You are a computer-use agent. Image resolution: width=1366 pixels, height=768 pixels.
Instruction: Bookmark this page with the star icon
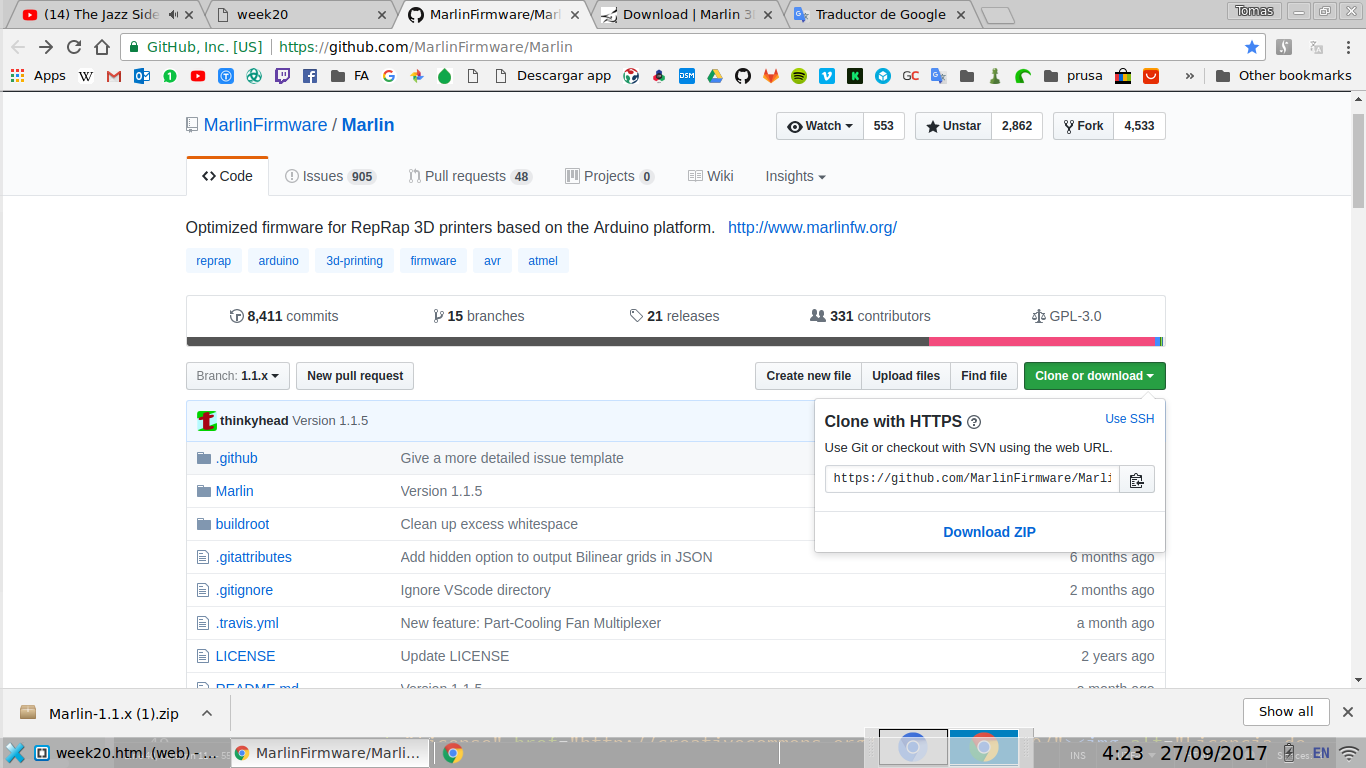pos(1252,47)
